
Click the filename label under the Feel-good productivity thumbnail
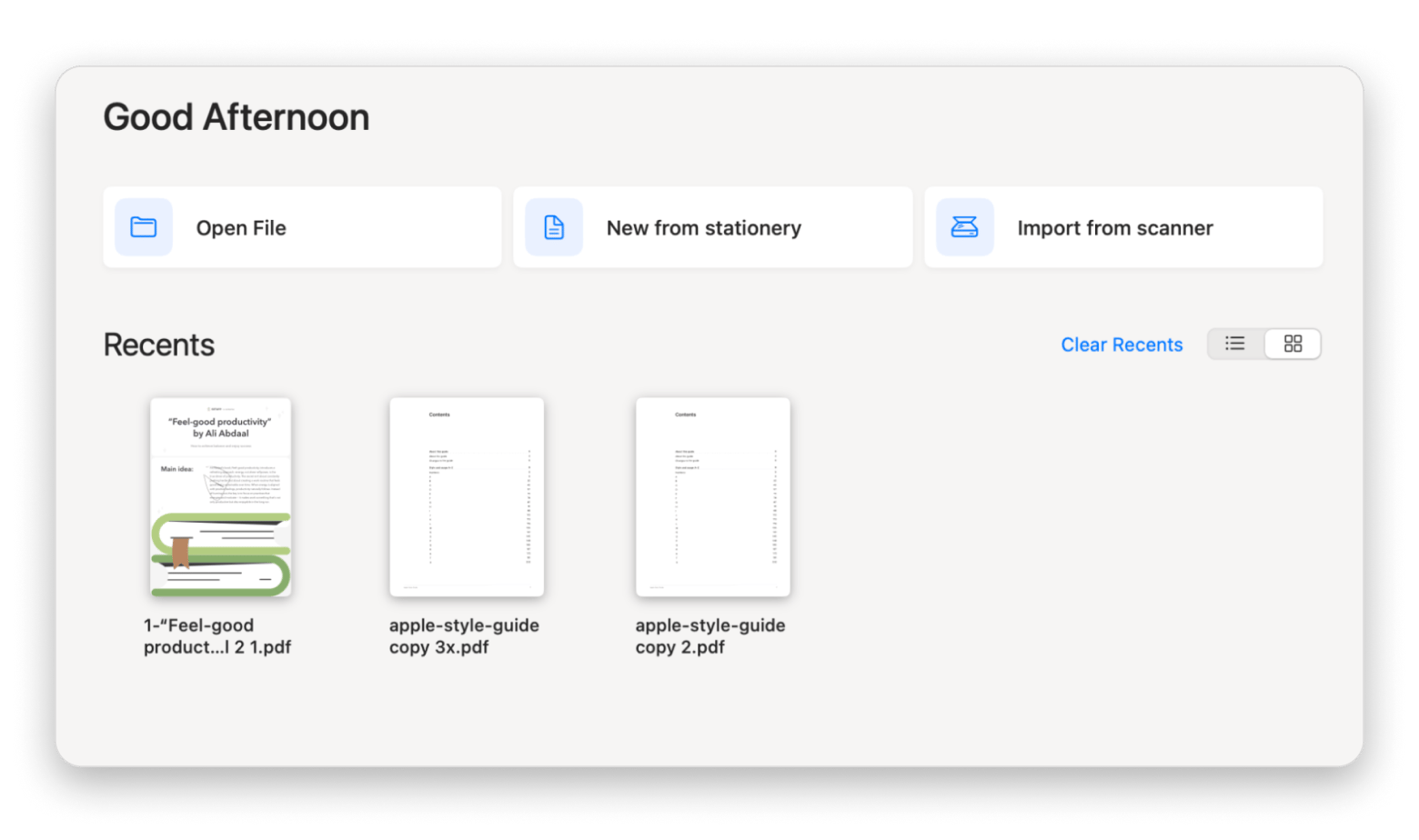pos(218,636)
